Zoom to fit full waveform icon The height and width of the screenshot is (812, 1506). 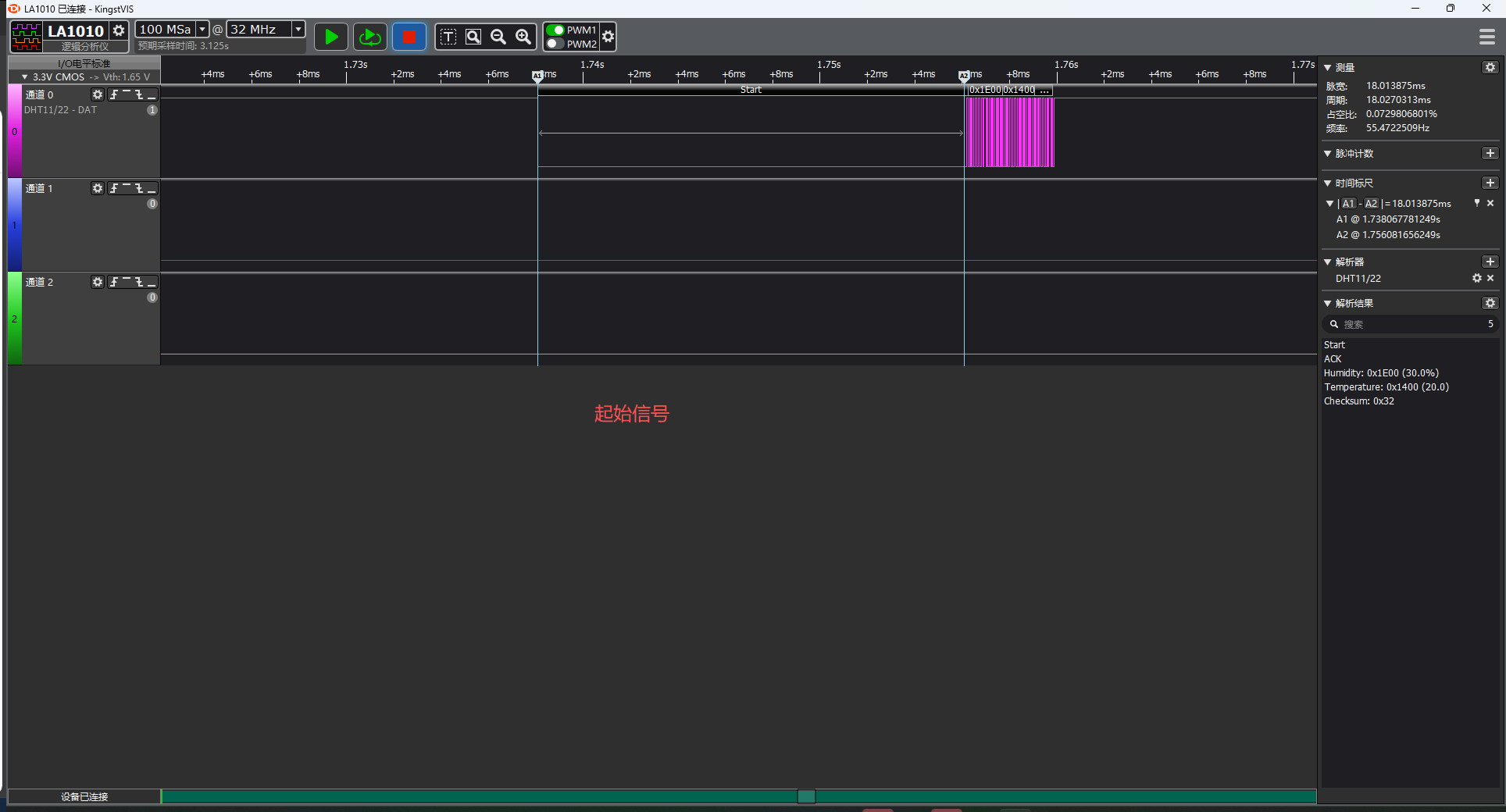[473, 37]
